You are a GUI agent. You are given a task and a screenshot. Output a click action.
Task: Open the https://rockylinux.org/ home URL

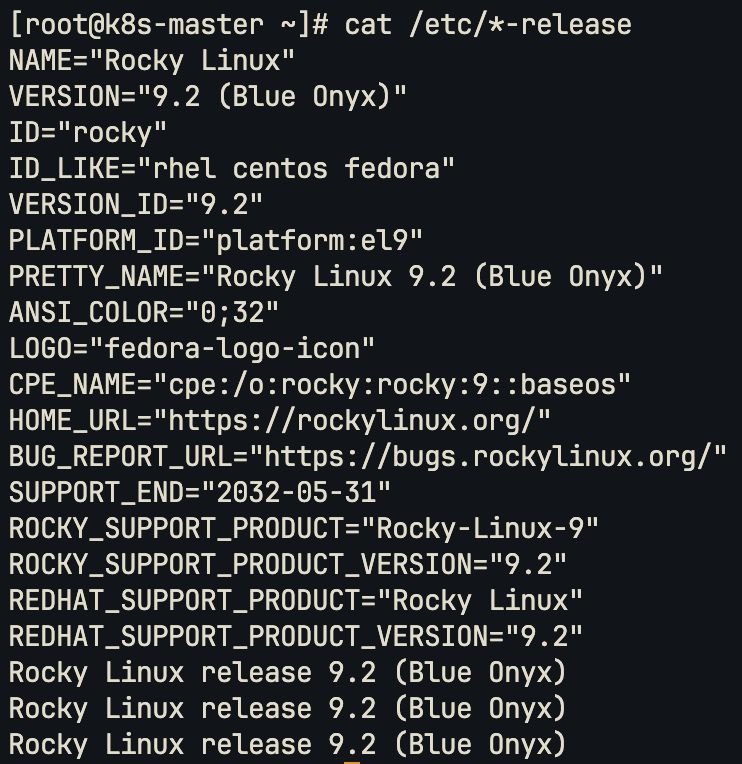click(x=359, y=420)
